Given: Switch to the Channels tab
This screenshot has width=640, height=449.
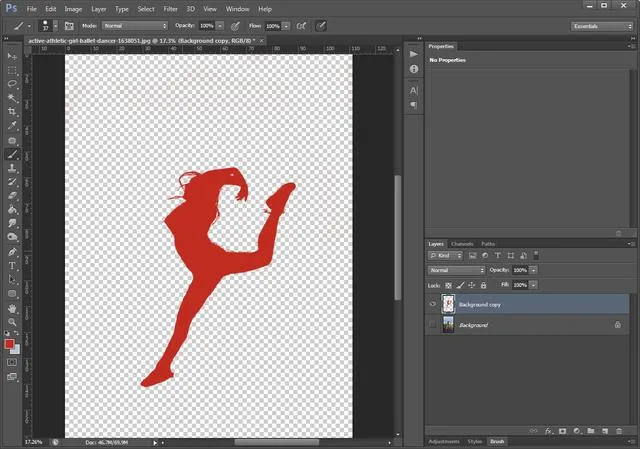Looking at the screenshot, I should pyautogui.click(x=462, y=244).
